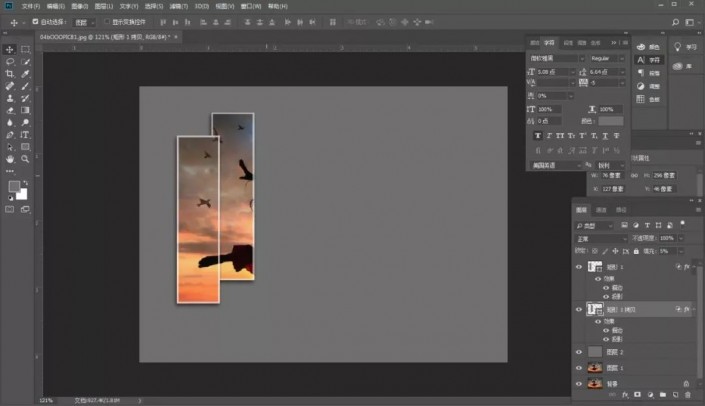Click the foreground color swatch

14,187
